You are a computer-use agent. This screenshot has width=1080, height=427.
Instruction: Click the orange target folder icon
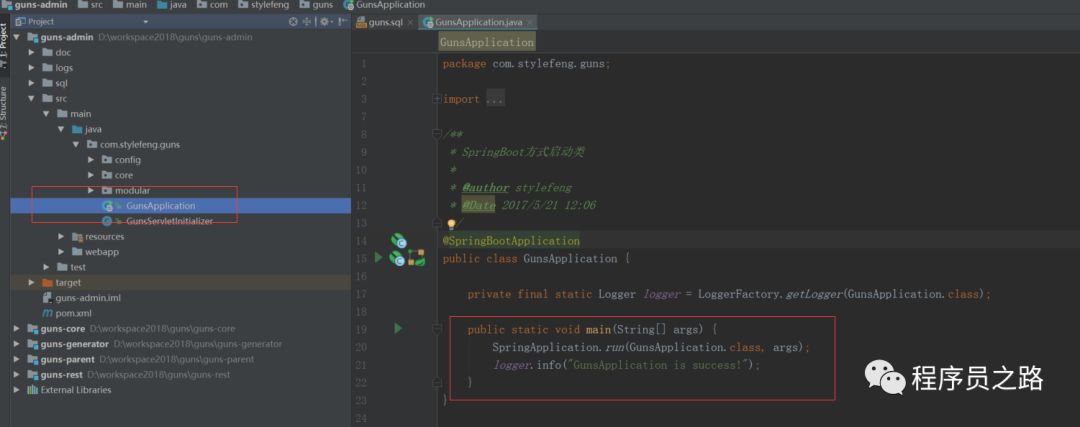(48, 282)
